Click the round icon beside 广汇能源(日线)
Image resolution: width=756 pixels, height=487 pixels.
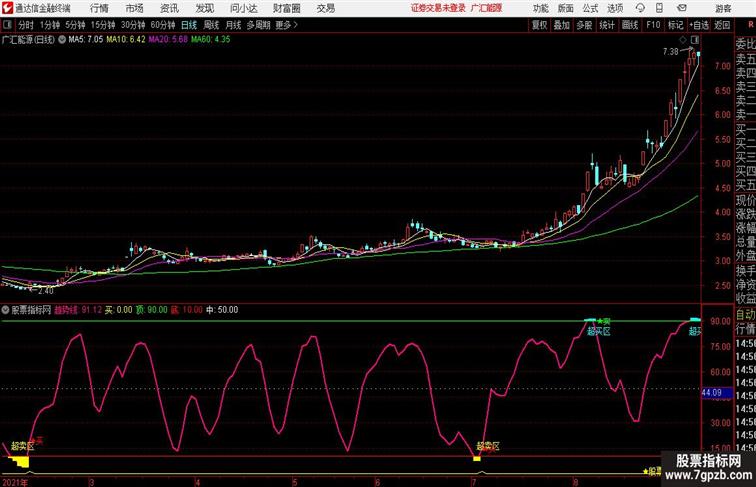pyautogui.click(x=62, y=40)
